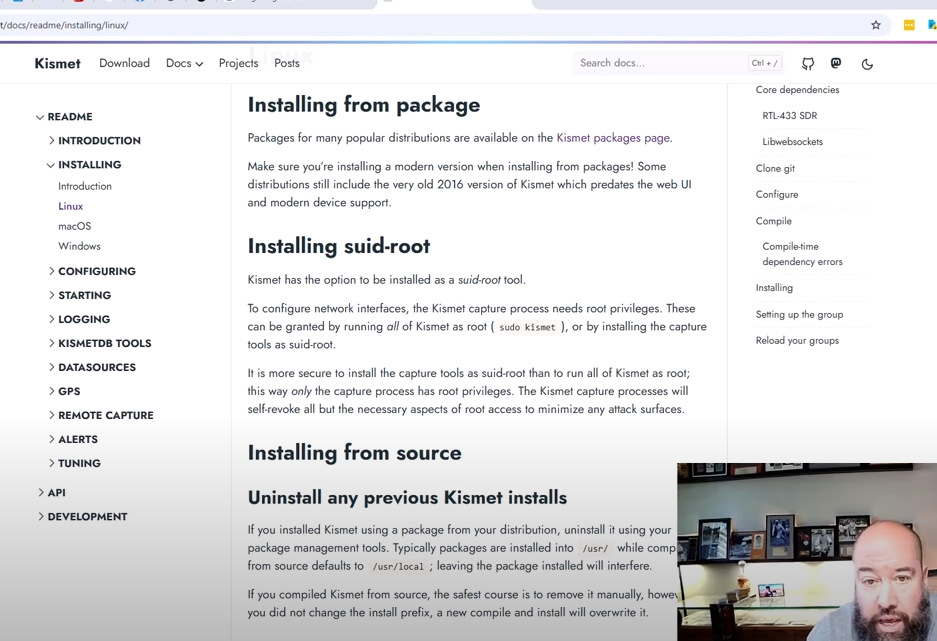Screen dimensions: 937x641
Task: Jump to Clone git in contents
Action: pyautogui.click(x=775, y=168)
